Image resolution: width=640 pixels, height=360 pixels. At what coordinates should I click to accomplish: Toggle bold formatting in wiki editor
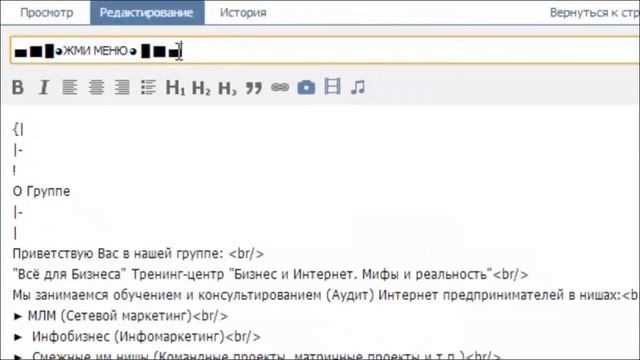[18, 87]
